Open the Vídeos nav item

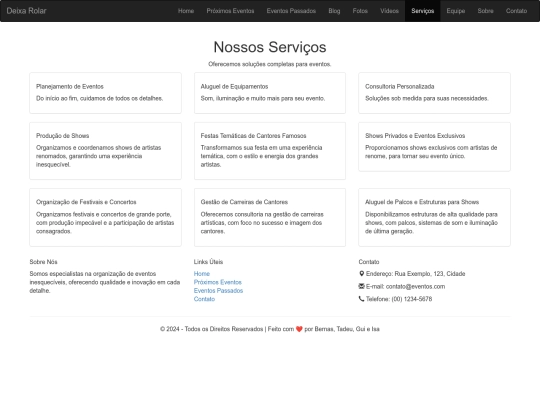[390, 11]
